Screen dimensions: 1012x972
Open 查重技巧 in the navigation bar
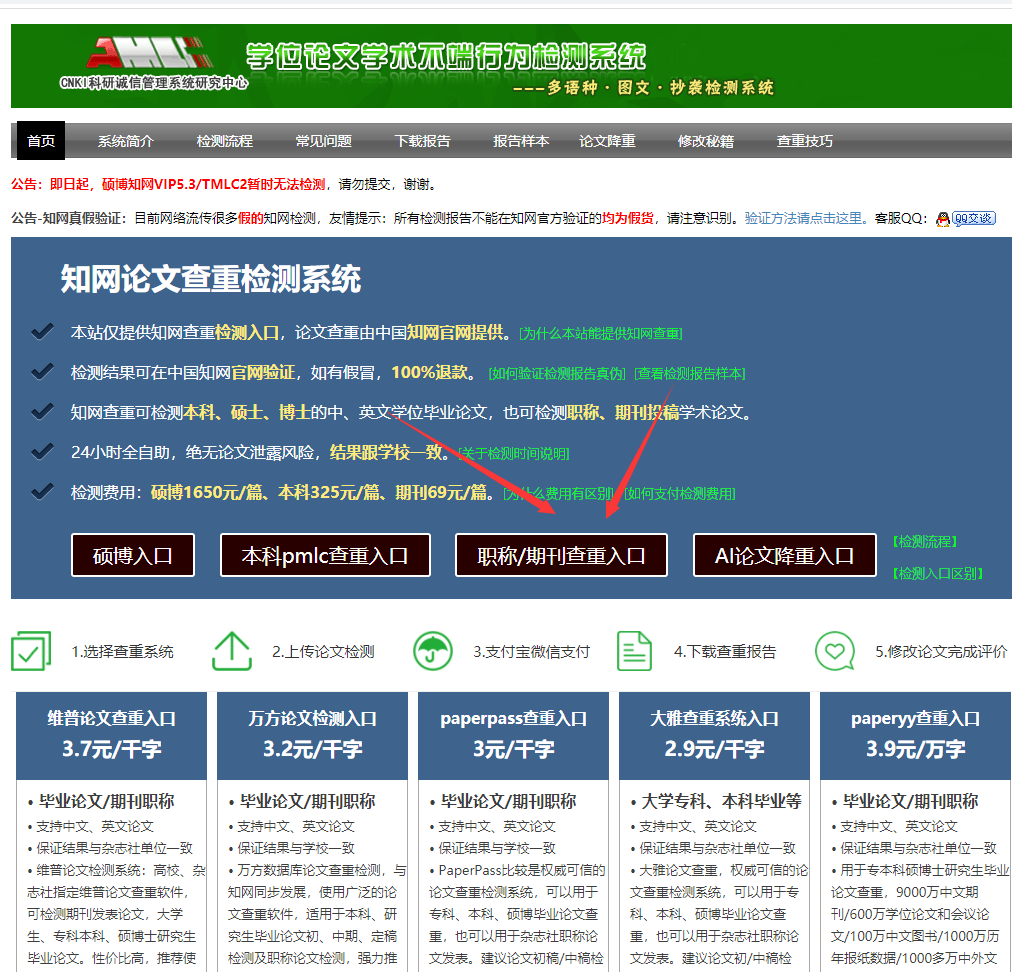804,141
